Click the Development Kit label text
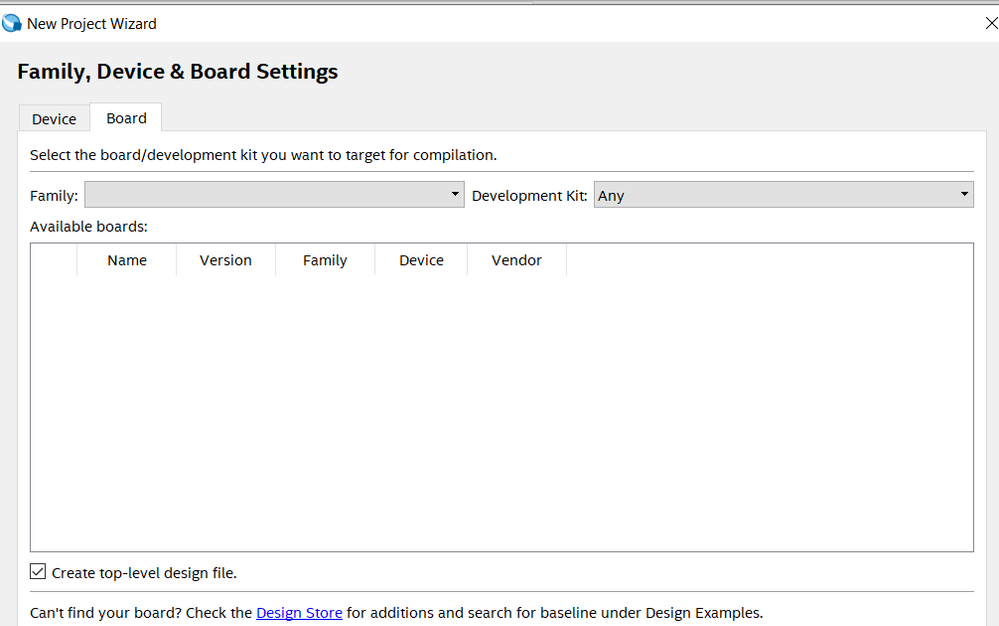The width and height of the screenshot is (999, 626). point(529,196)
